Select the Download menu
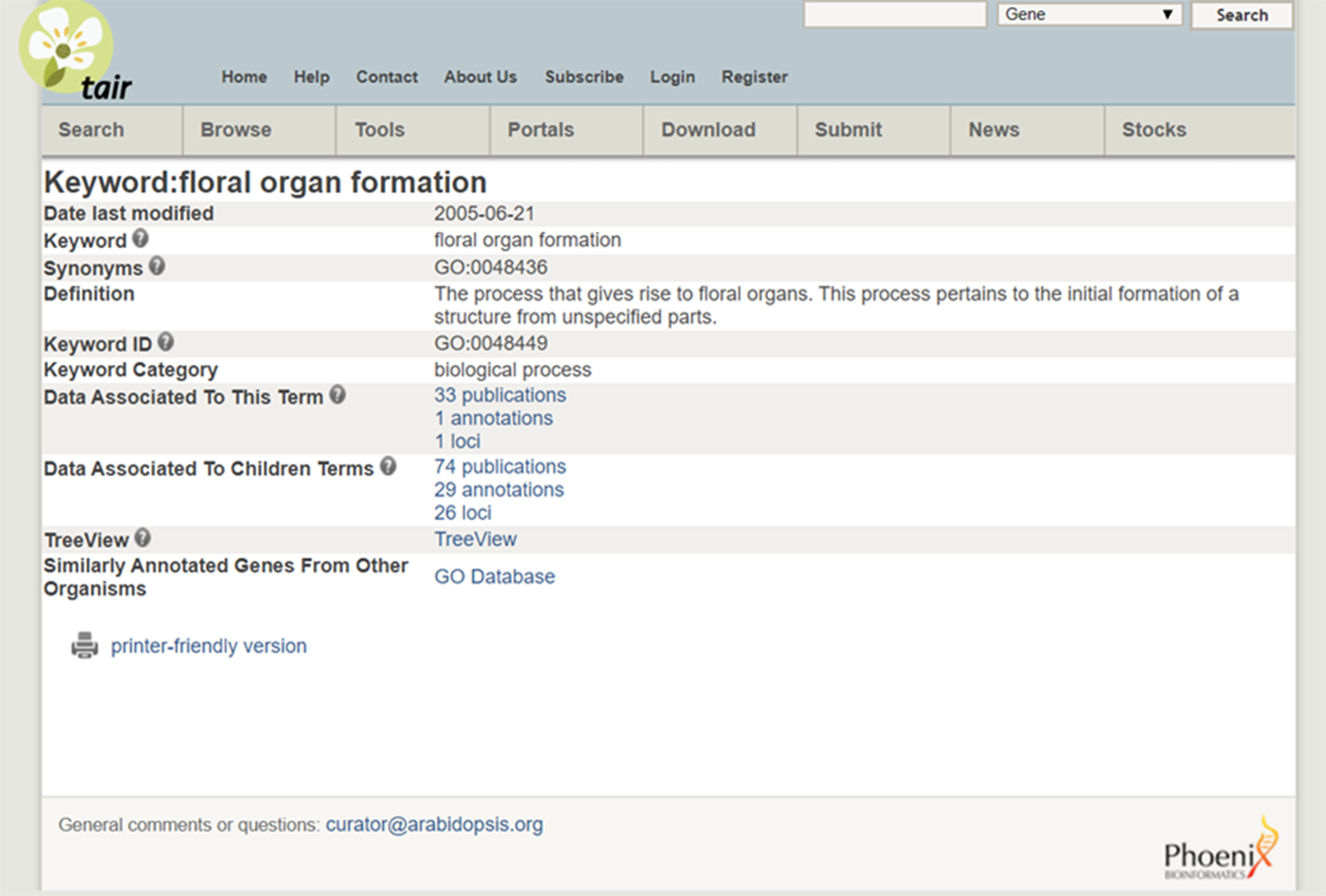 coord(708,130)
